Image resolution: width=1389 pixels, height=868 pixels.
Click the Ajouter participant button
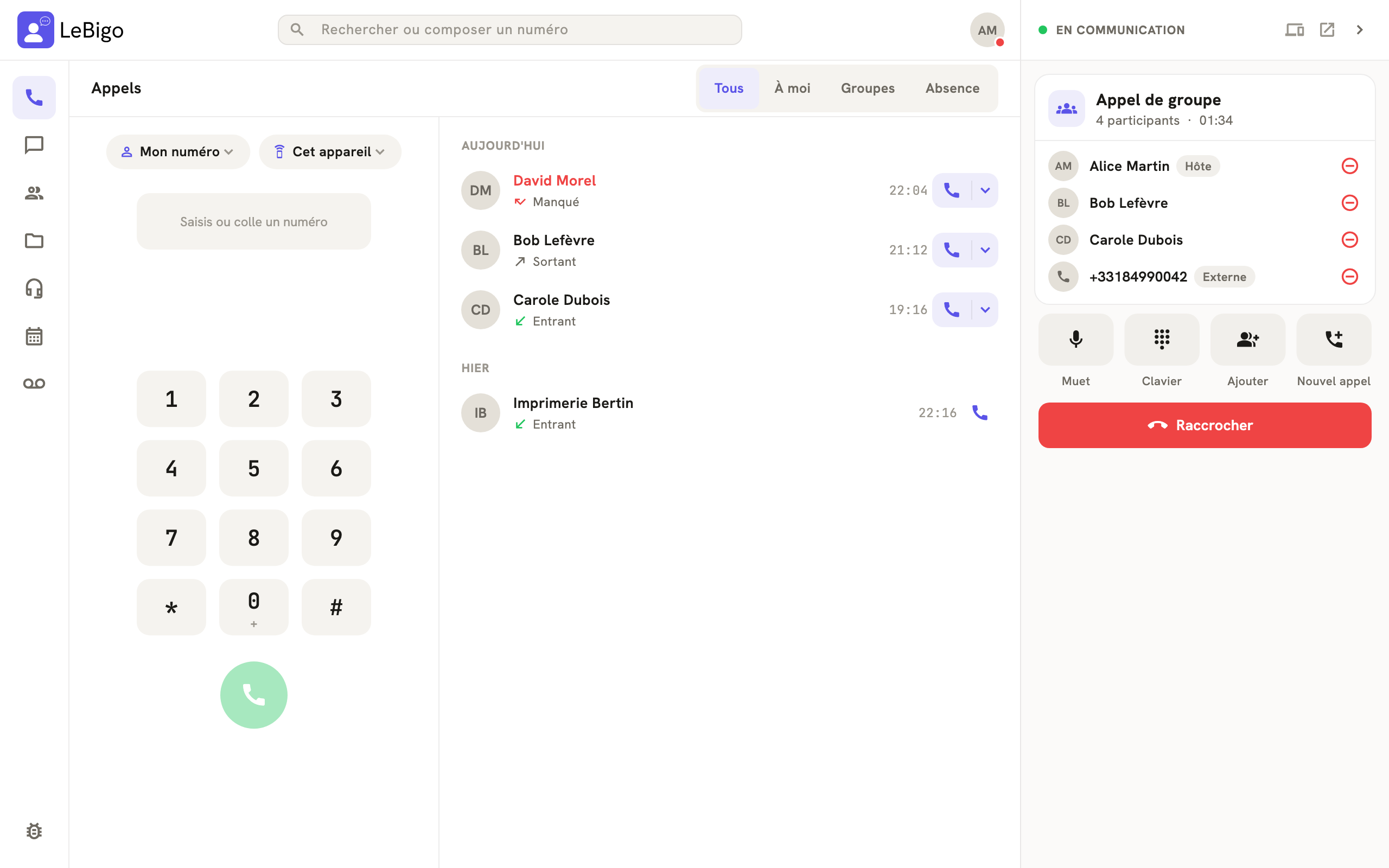pyautogui.click(x=1248, y=339)
